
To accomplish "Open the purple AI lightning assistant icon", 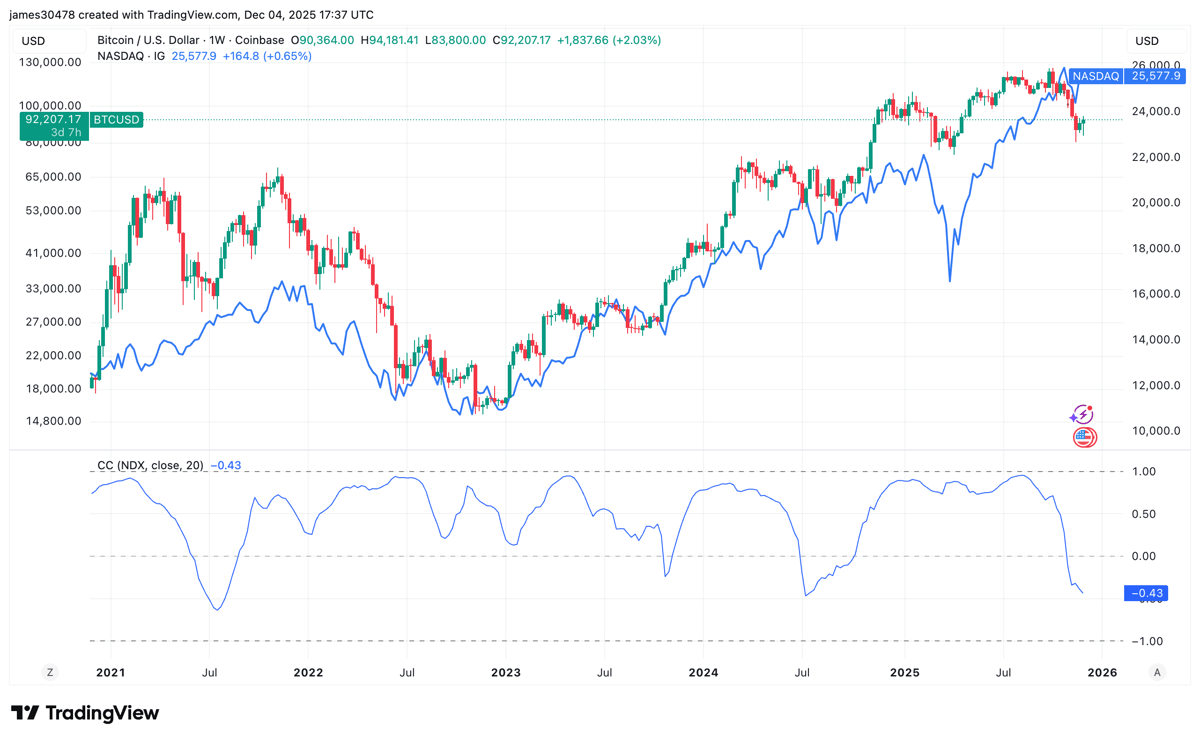I will pos(1084,415).
